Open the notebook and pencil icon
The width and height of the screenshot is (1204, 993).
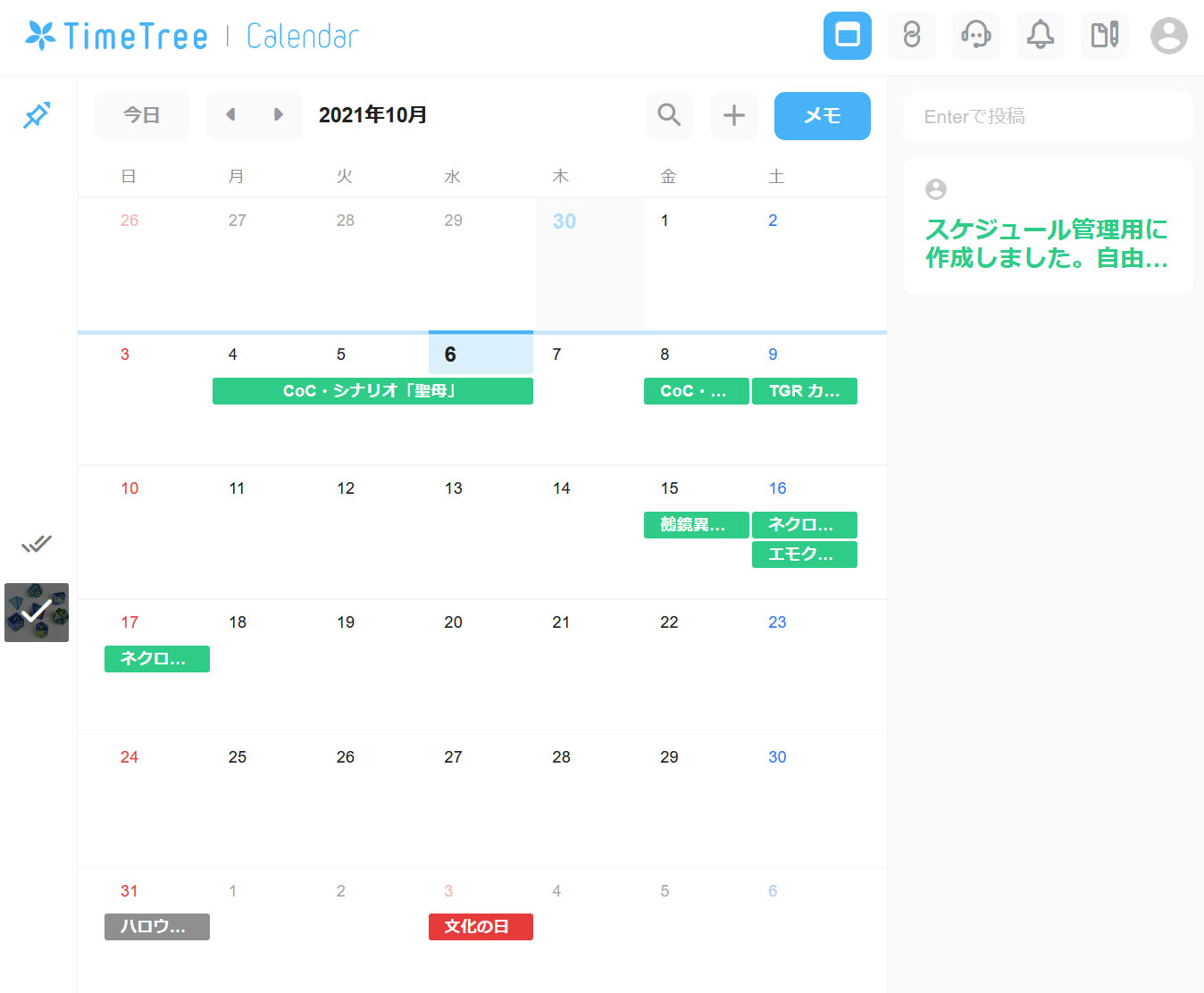coord(1105,36)
